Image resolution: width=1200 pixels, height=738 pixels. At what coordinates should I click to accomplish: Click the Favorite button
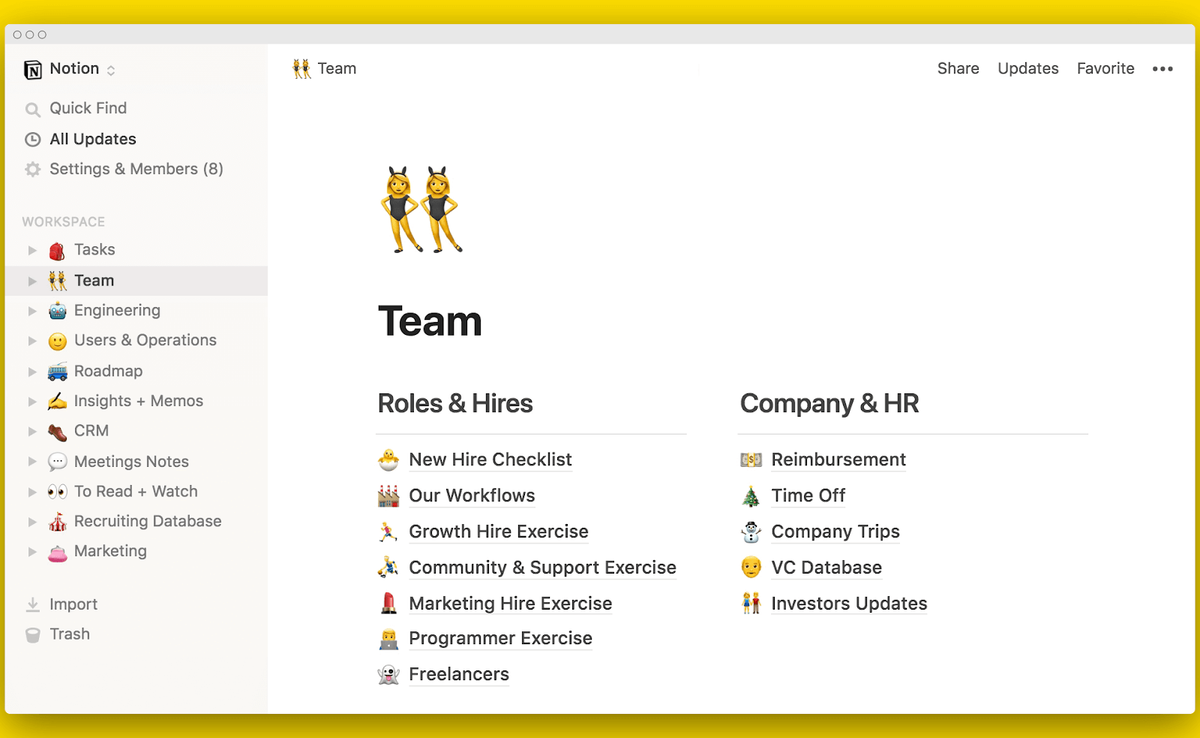click(x=1105, y=69)
